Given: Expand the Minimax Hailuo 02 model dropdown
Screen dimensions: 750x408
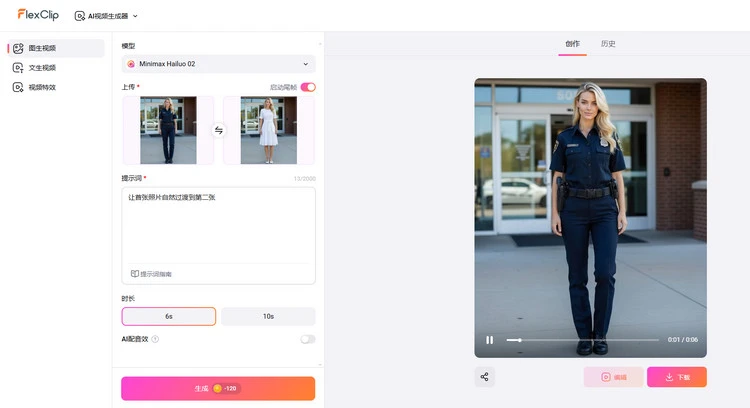Looking at the screenshot, I should [218, 64].
